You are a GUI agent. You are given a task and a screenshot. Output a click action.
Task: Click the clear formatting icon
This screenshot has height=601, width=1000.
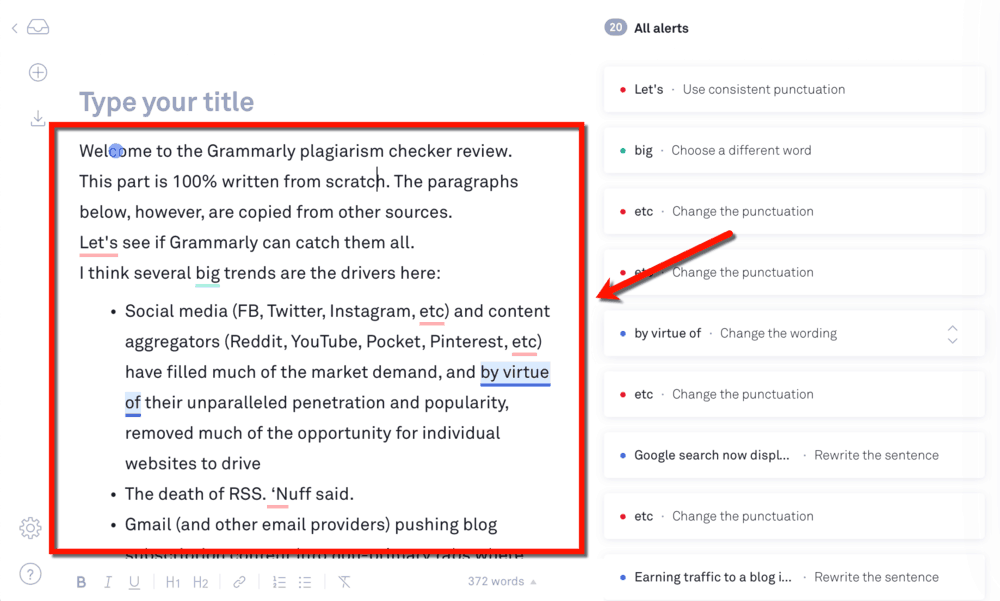[344, 581]
